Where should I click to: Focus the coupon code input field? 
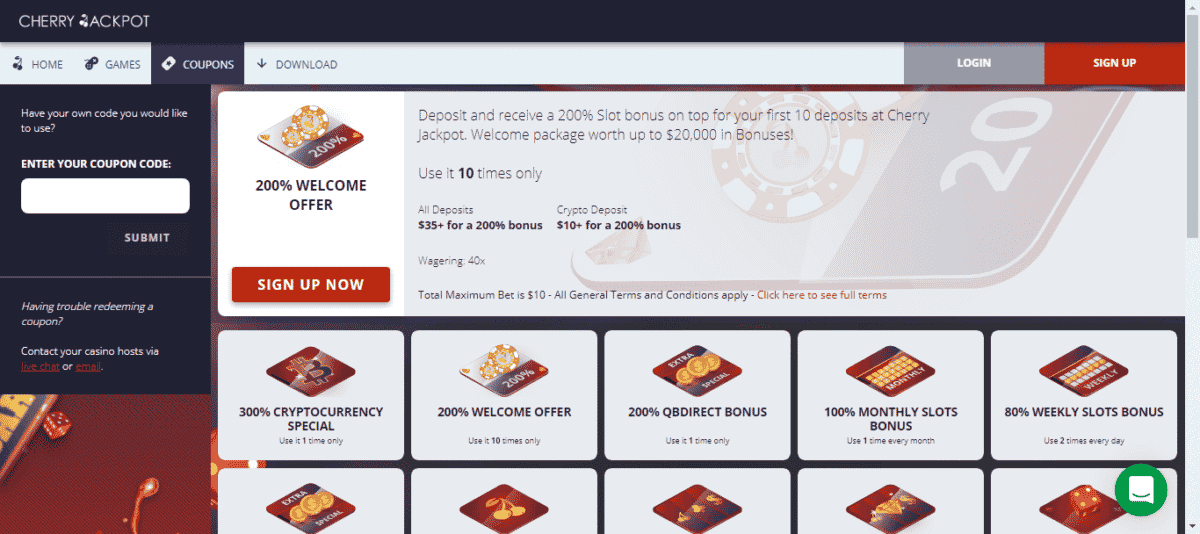pyautogui.click(x=105, y=196)
